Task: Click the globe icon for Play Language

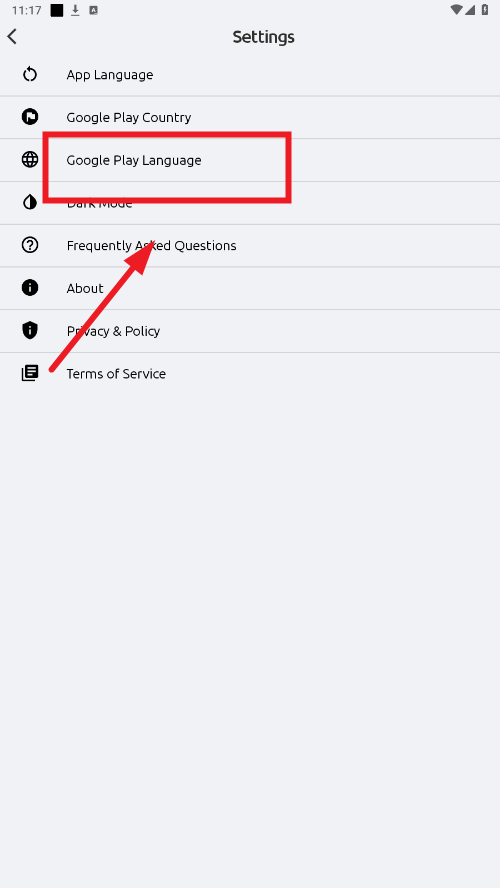Action: [30, 160]
